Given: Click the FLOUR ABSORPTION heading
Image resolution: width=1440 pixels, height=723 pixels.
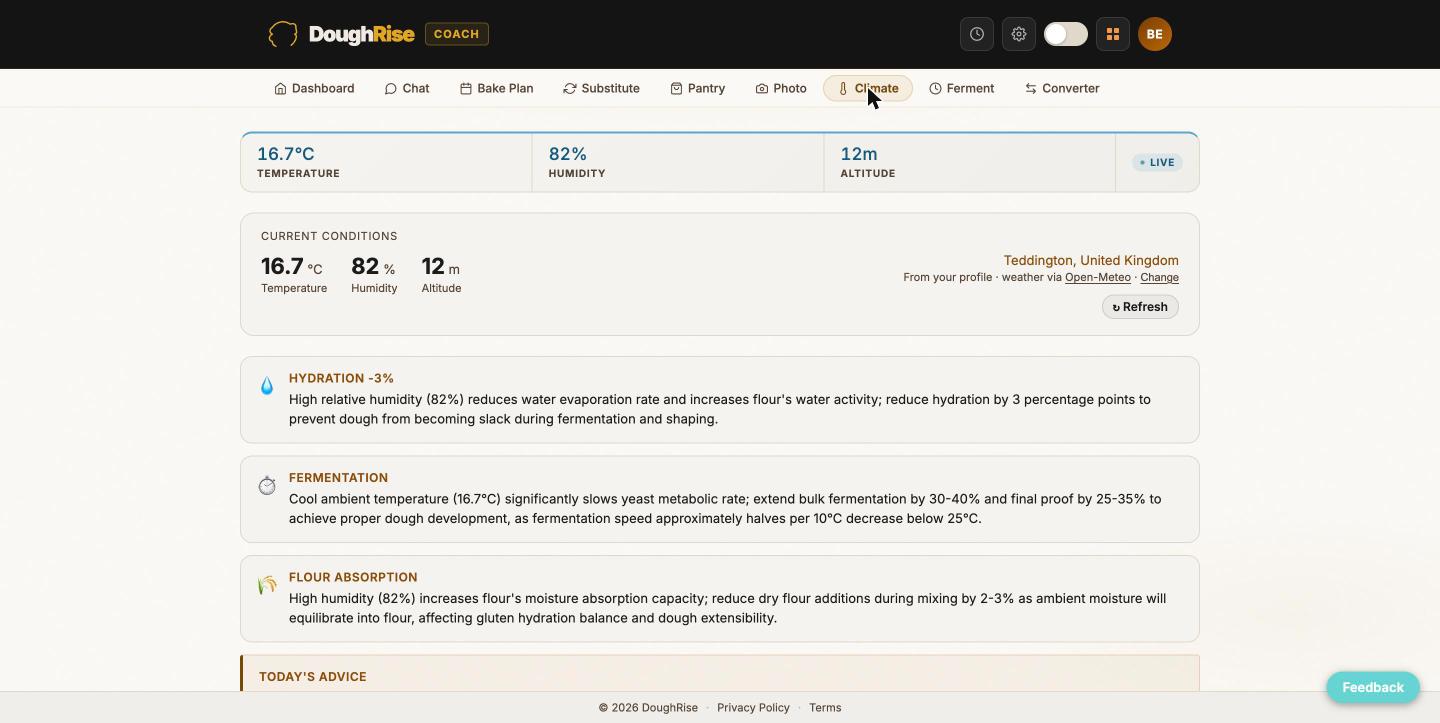Looking at the screenshot, I should pos(353,577).
